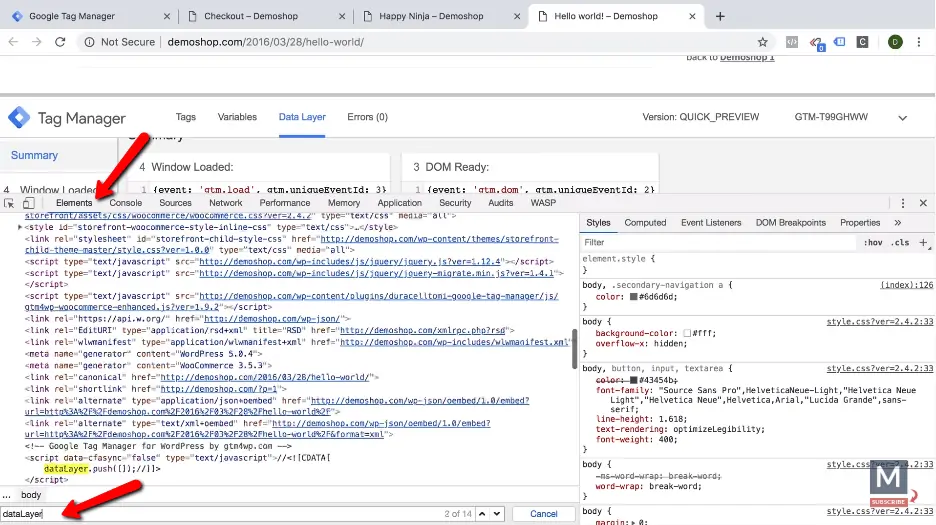936x525 pixels.
Task: Switch to Checkout – Demoshop browser tab
Action: (x=251, y=16)
